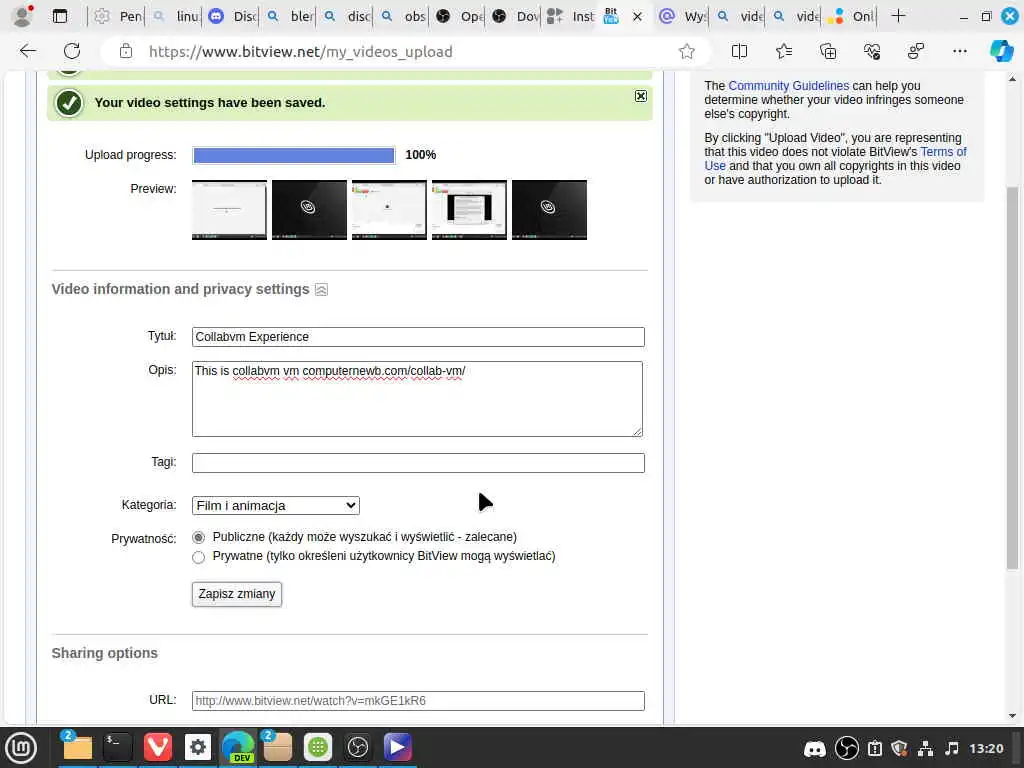Open the Edge settings ellipsis menu

(x=959, y=51)
